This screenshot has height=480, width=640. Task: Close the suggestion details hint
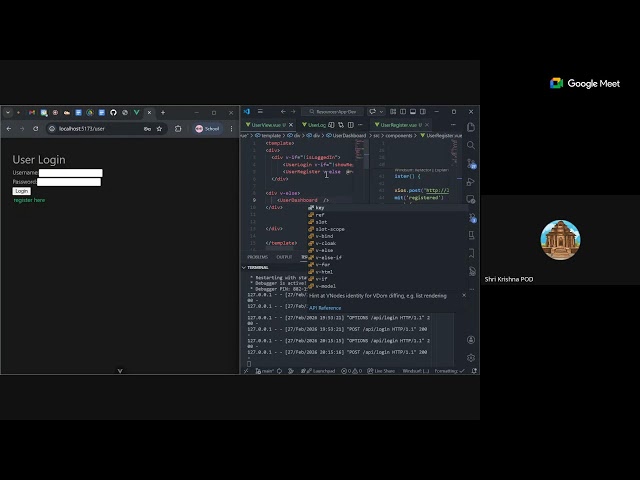464,295
